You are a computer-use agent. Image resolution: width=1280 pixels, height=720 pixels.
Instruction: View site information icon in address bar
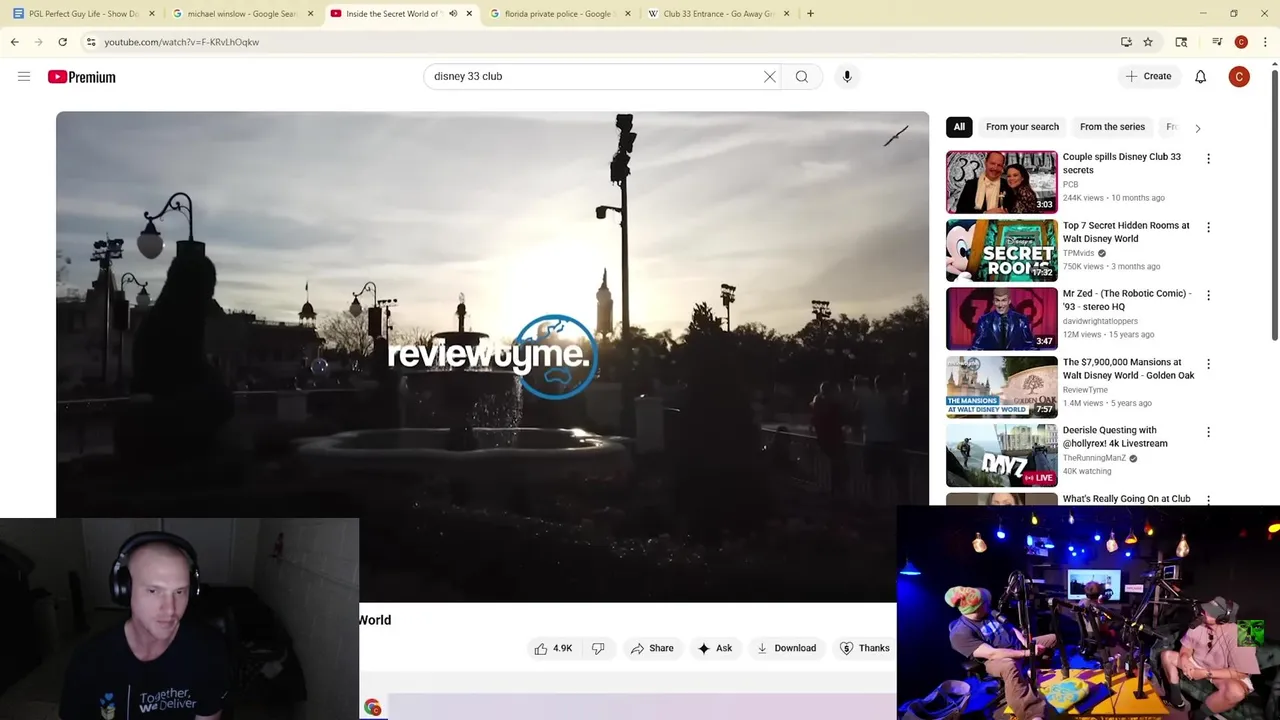tap(90, 42)
